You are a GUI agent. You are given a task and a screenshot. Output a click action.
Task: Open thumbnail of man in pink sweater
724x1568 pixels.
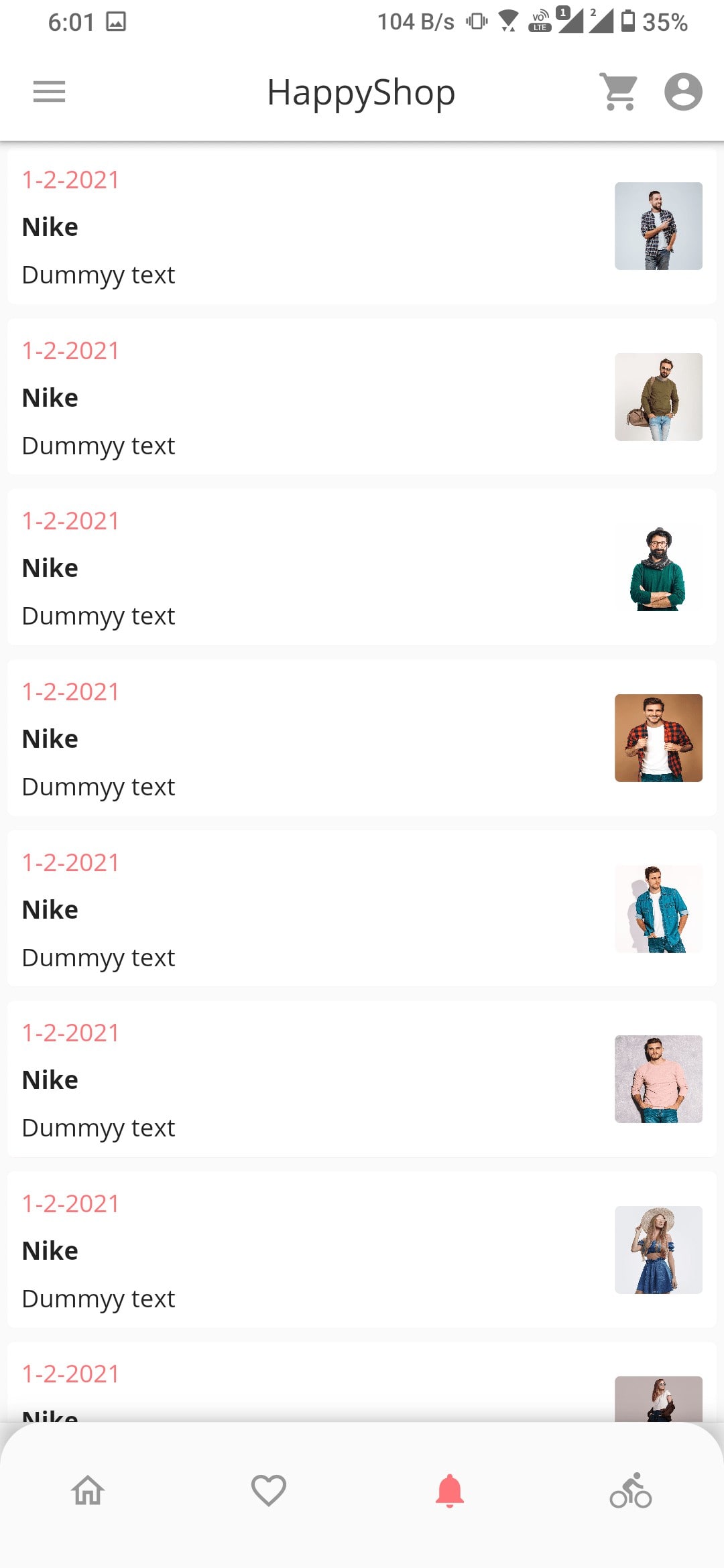pyautogui.click(x=658, y=1079)
